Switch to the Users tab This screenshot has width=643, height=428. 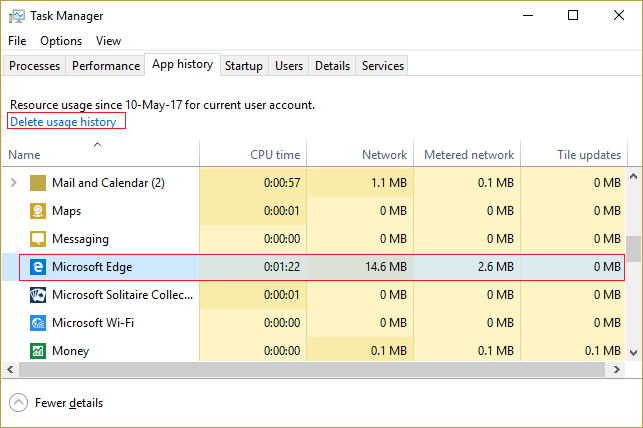click(289, 66)
